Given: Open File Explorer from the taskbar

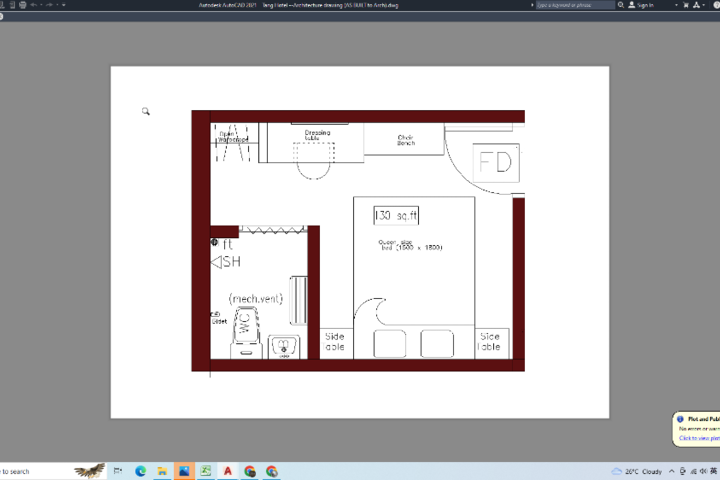Looking at the screenshot, I should point(162,471).
